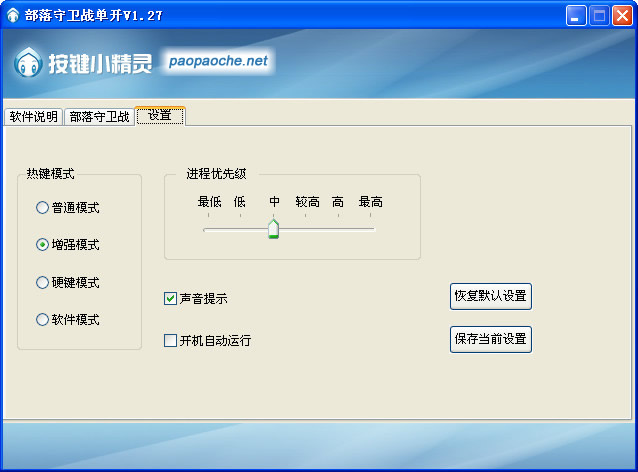Click the 低 priority label

(x=240, y=202)
